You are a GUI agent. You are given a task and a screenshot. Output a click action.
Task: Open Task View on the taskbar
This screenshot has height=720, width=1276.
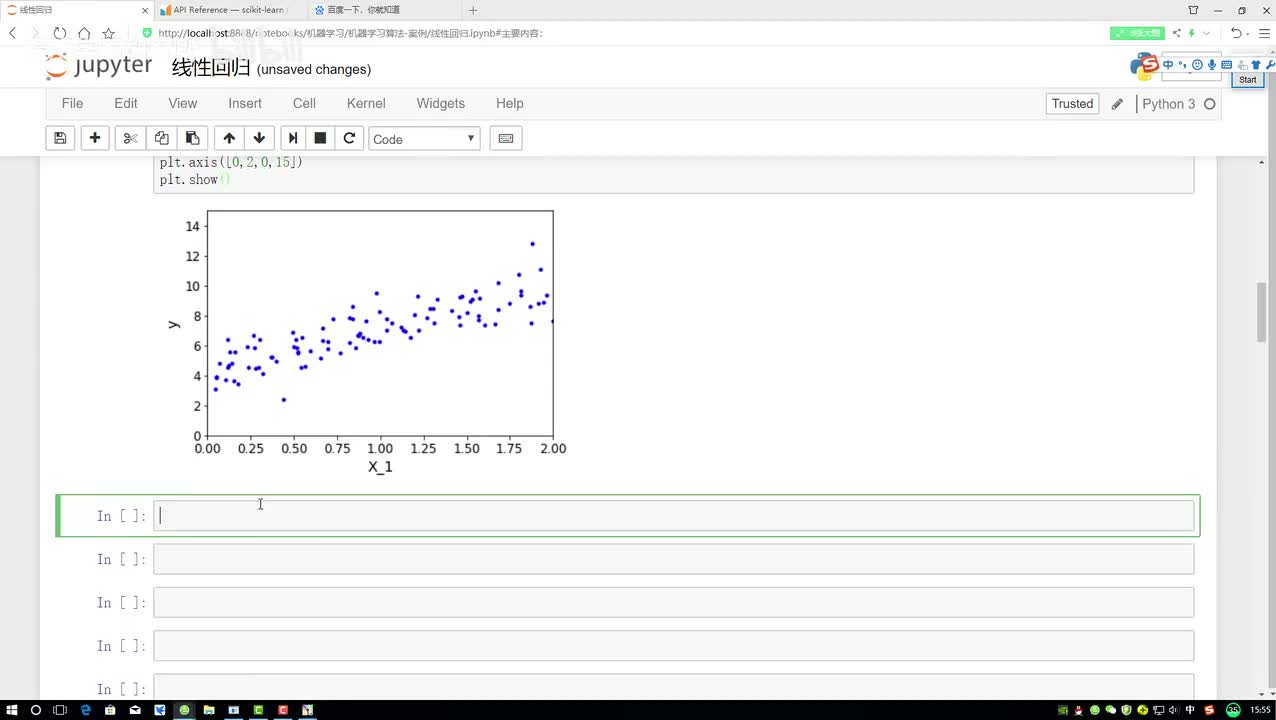(60, 710)
